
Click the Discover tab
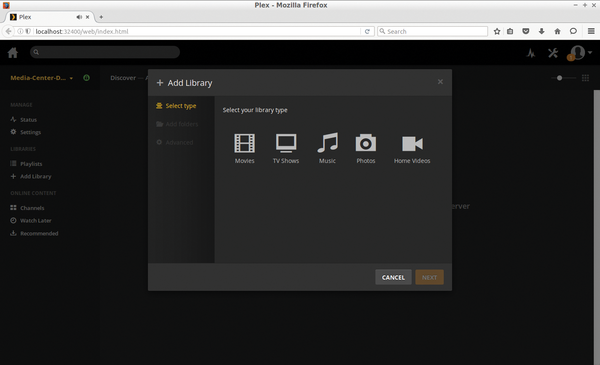point(123,78)
